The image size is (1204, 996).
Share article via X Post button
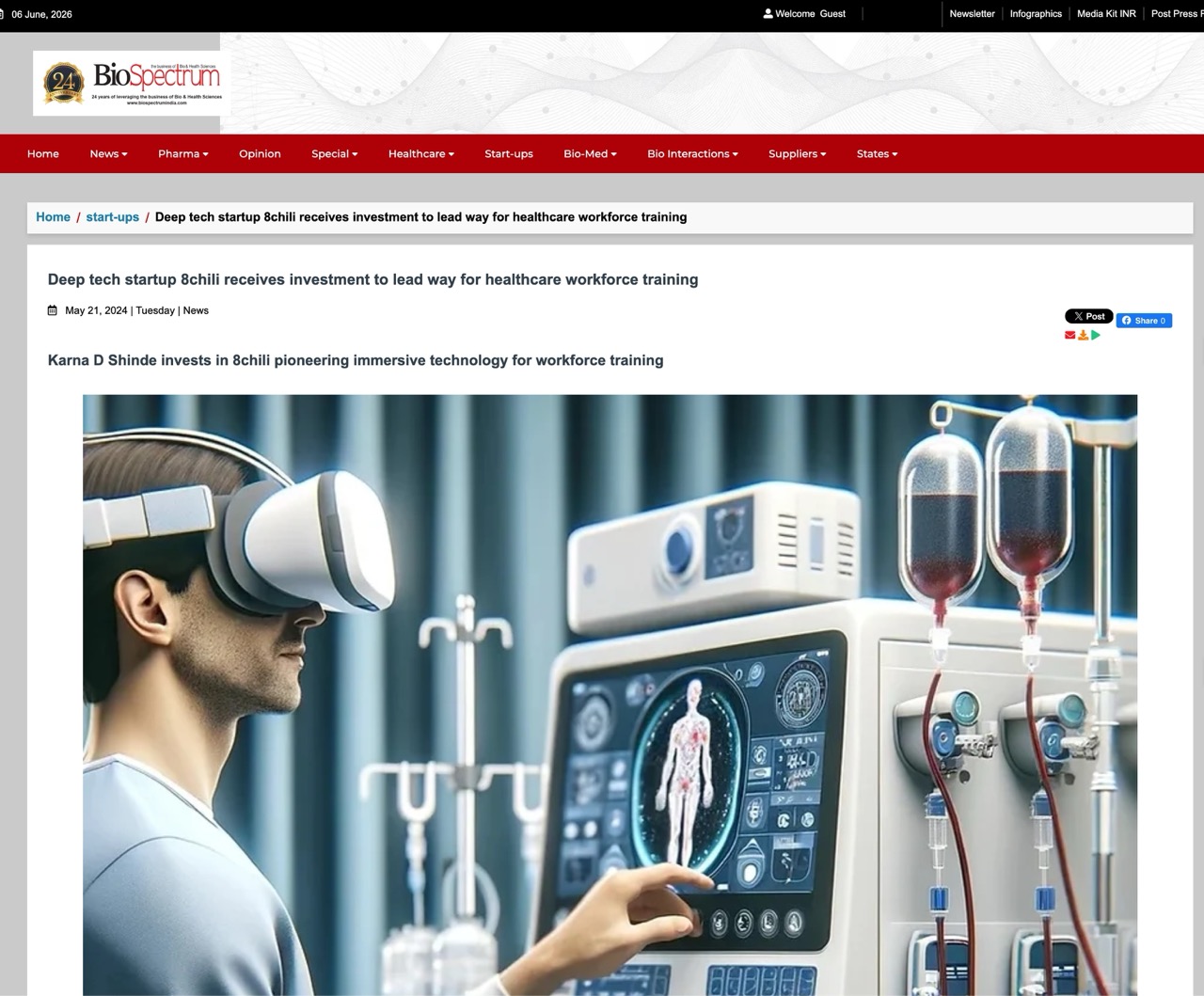(x=1088, y=317)
